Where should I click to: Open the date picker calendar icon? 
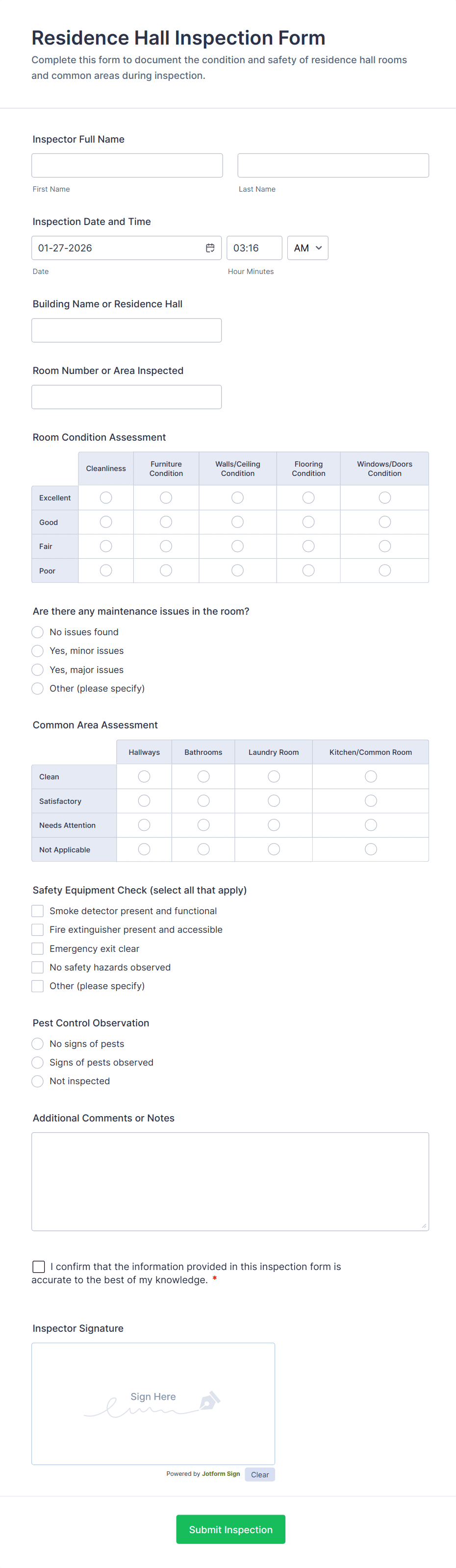pyautogui.click(x=210, y=248)
